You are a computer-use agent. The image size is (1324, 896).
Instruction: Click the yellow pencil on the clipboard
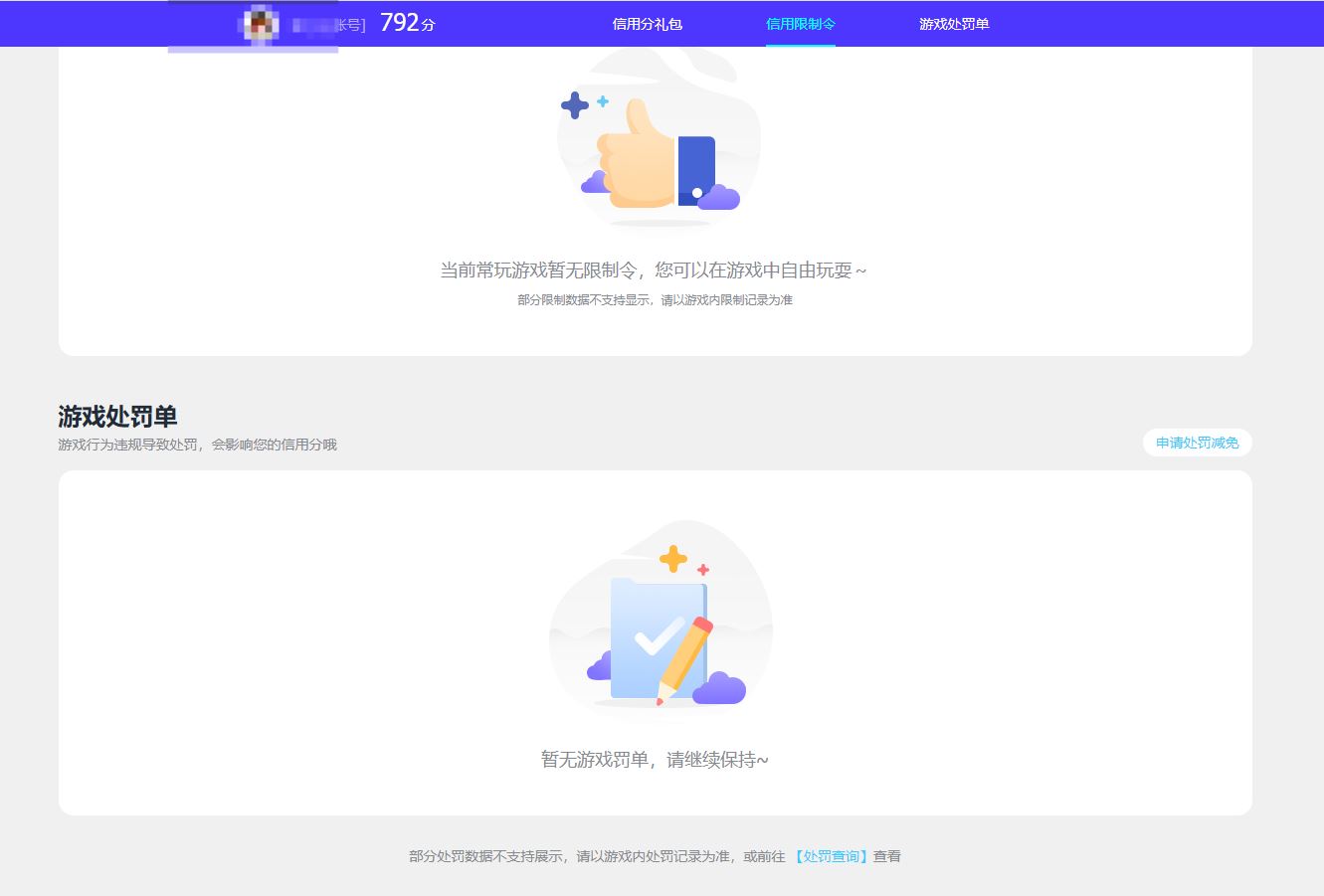pos(685,658)
